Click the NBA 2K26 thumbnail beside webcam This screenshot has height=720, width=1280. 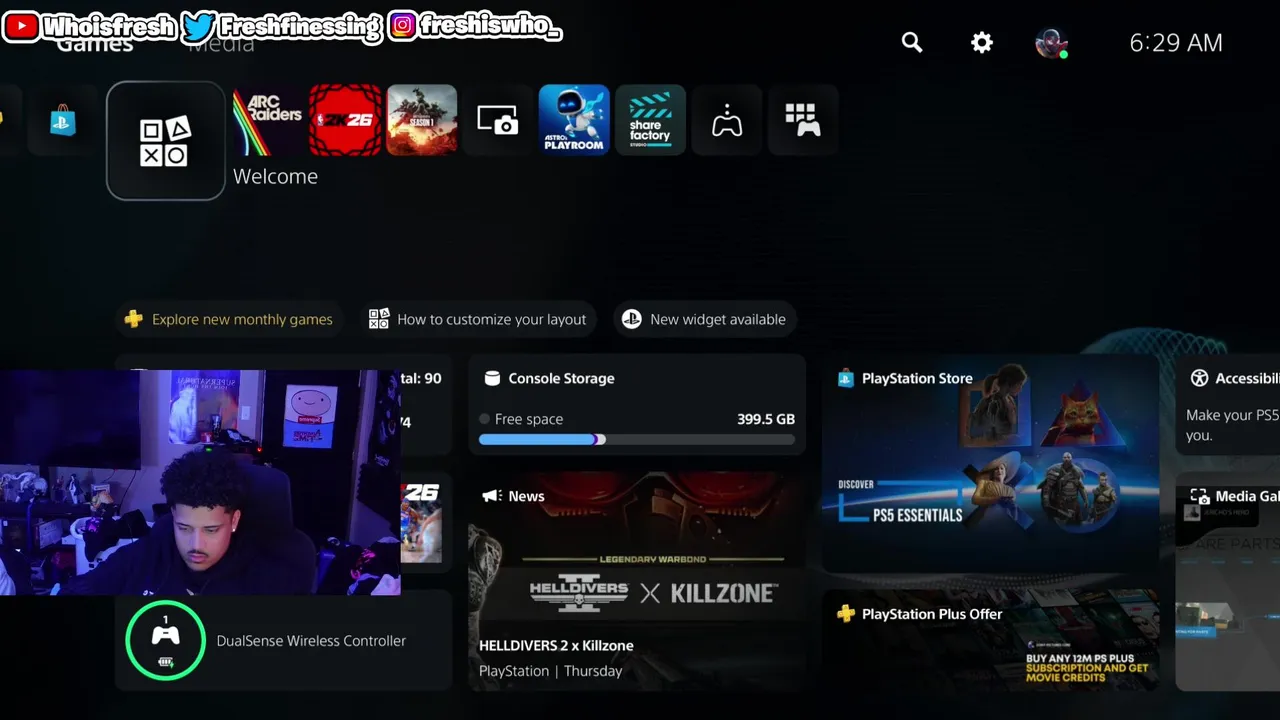(421, 522)
